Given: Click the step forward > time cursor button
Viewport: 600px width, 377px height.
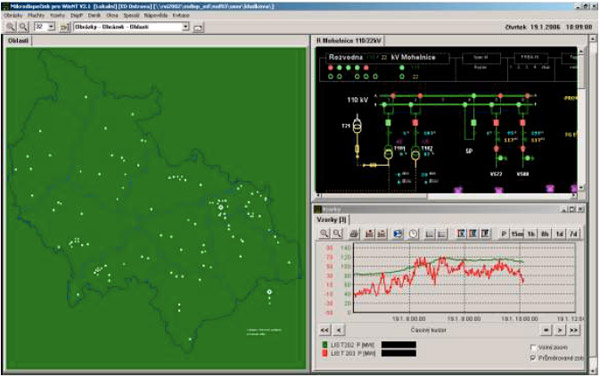Looking at the screenshot, I should tap(560, 330).
